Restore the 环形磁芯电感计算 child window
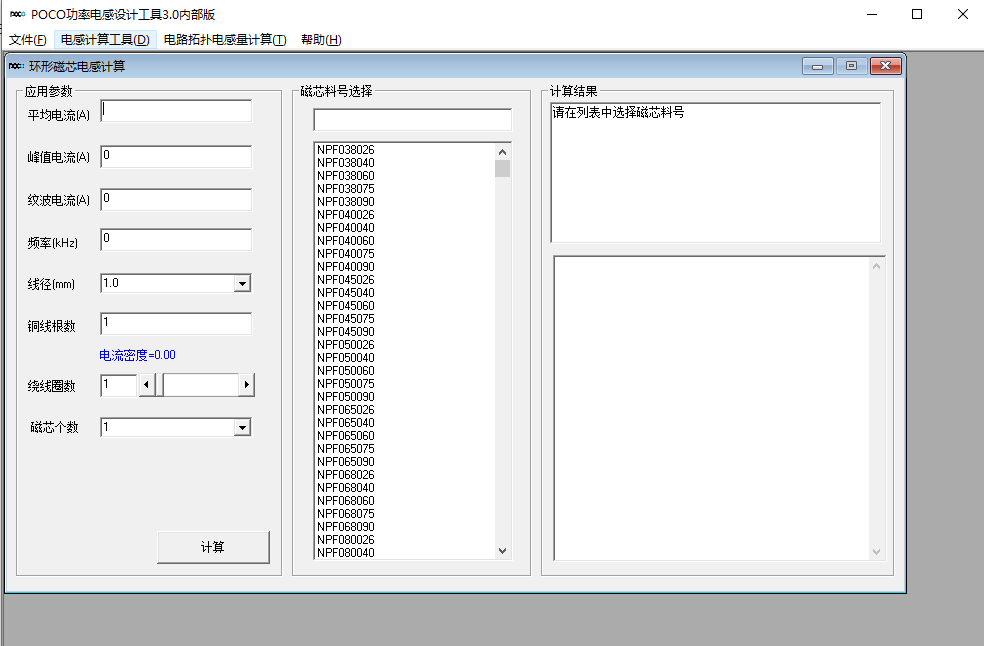This screenshot has height=646, width=984. coord(852,66)
